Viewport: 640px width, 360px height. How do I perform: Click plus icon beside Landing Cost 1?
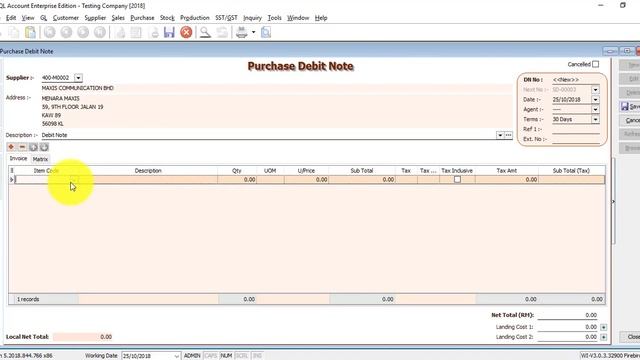(603, 327)
